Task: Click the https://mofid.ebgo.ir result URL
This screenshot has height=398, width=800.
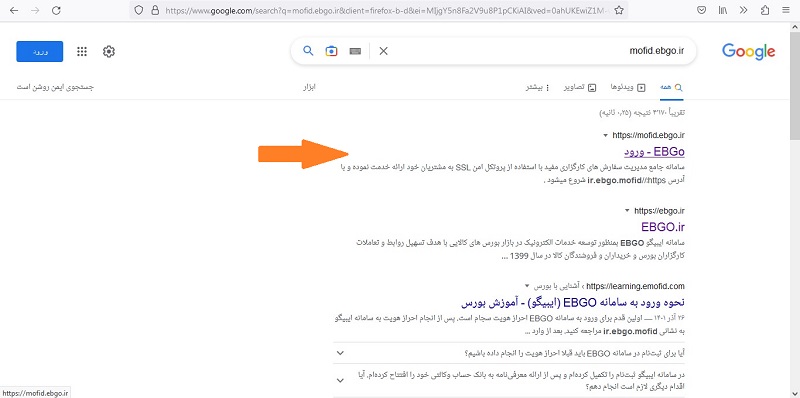Action: pos(648,135)
